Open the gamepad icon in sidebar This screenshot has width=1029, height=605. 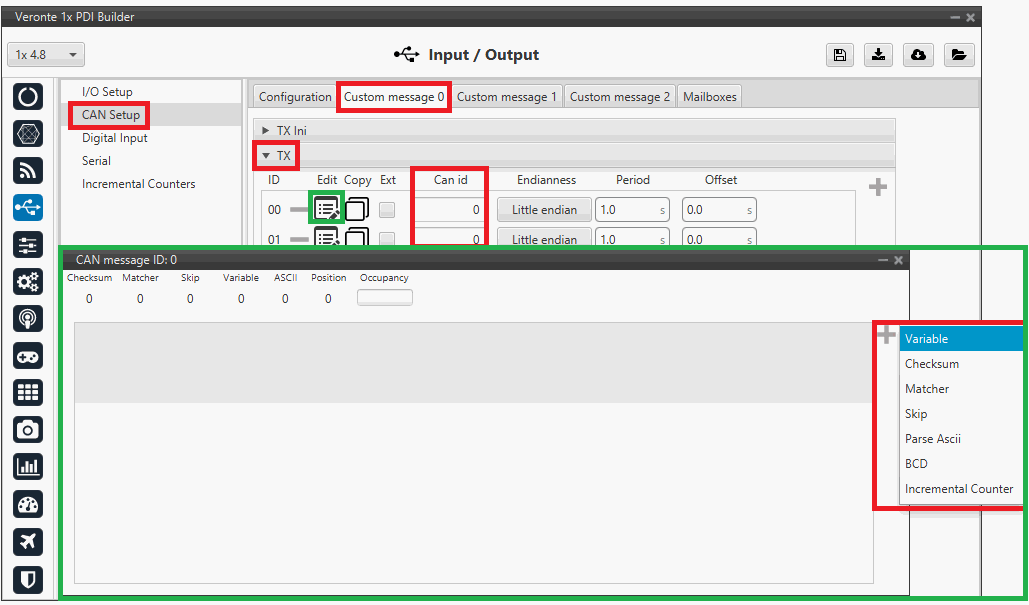pyautogui.click(x=28, y=356)
